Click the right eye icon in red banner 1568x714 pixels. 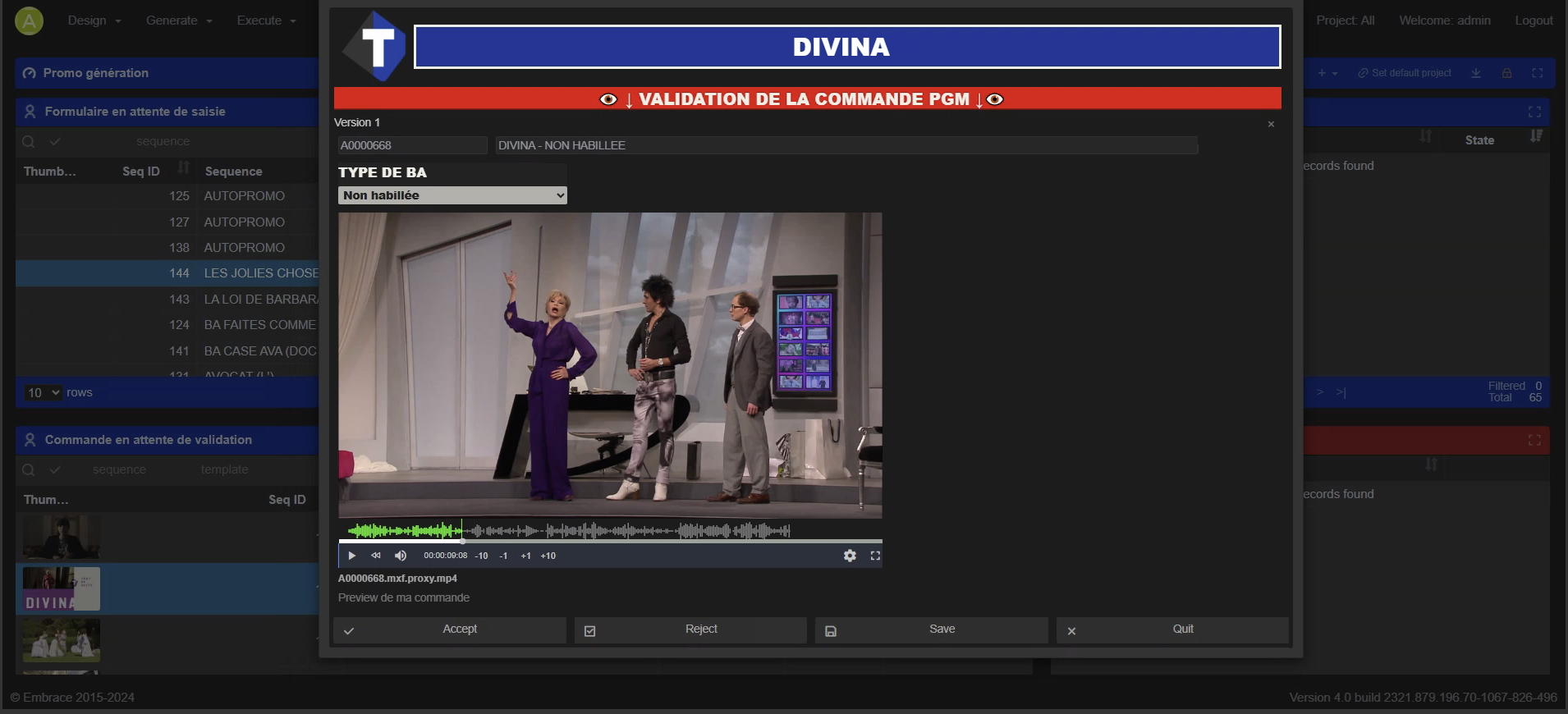(995, 99)
